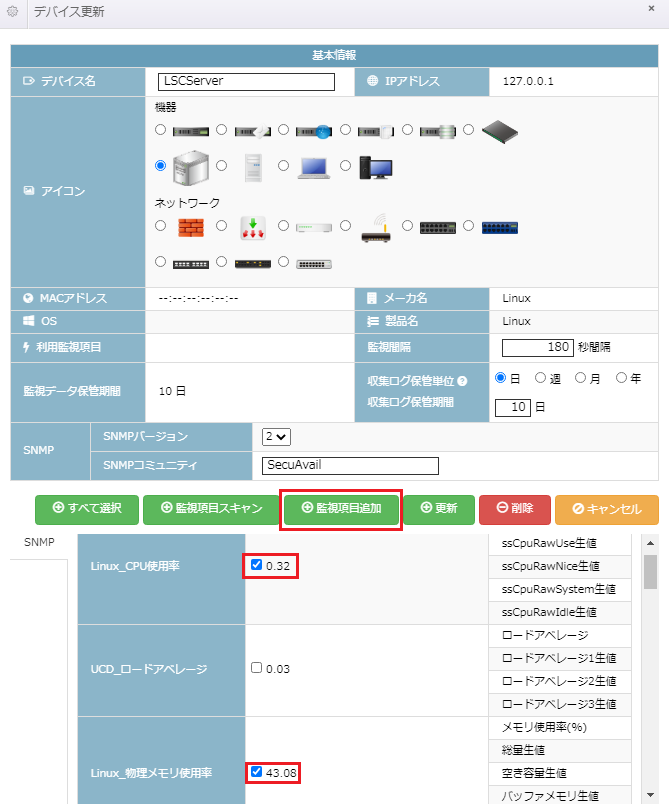
Task: Select the desktop PC with monitor icon
Action: point(376,167)
